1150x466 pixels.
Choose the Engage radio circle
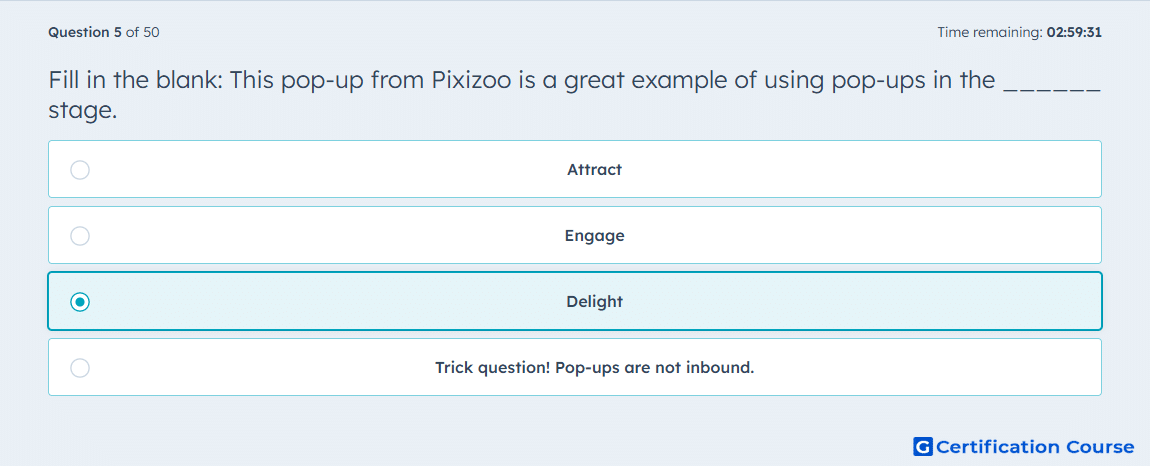click(80, 236)
